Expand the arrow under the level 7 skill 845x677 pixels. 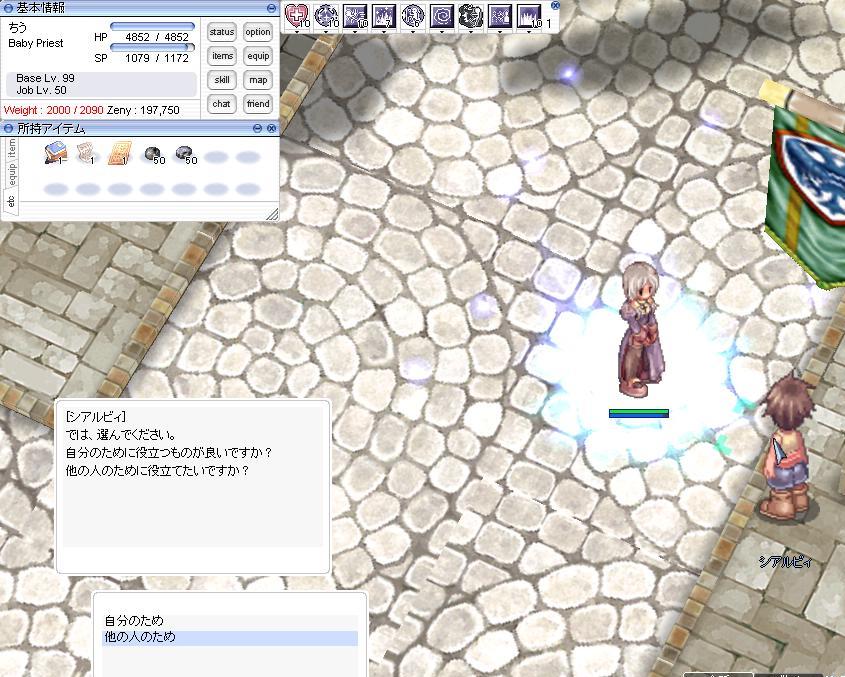coord(384,32)
